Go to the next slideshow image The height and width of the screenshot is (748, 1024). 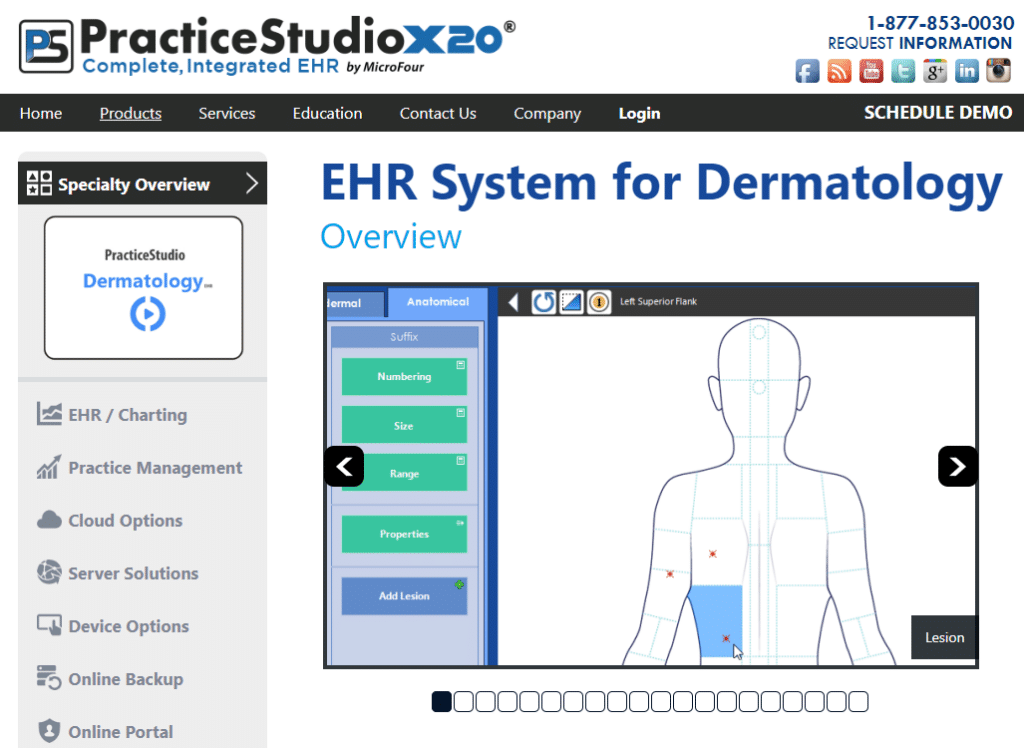pos(957,466)
